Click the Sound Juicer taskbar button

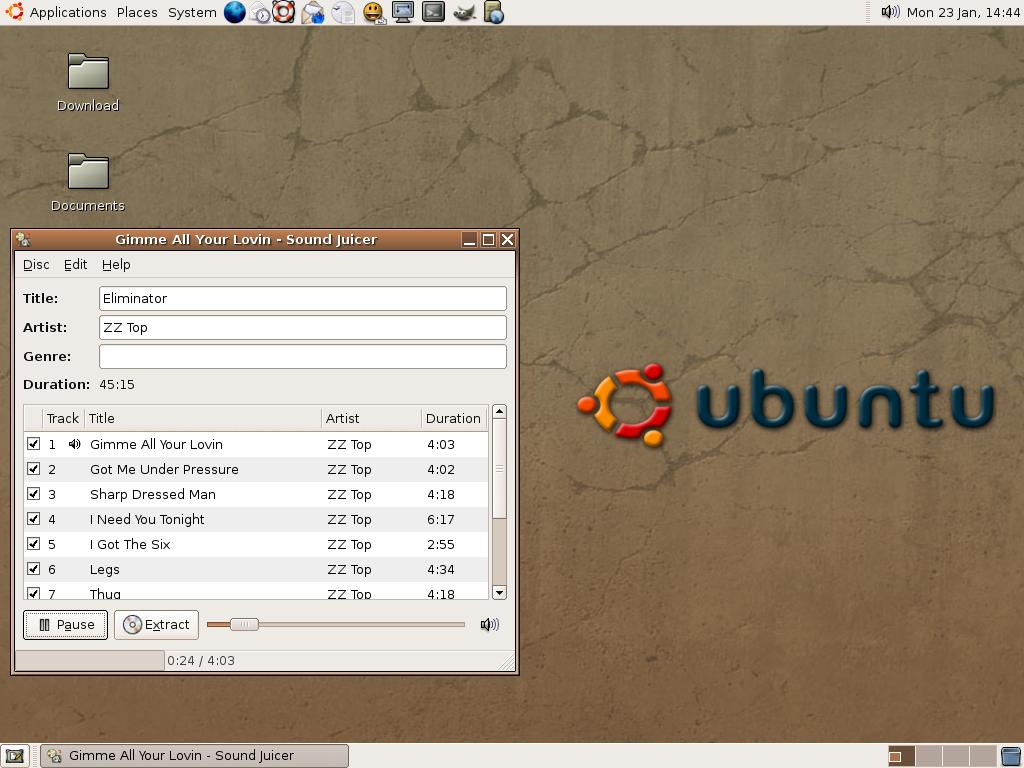195,756
